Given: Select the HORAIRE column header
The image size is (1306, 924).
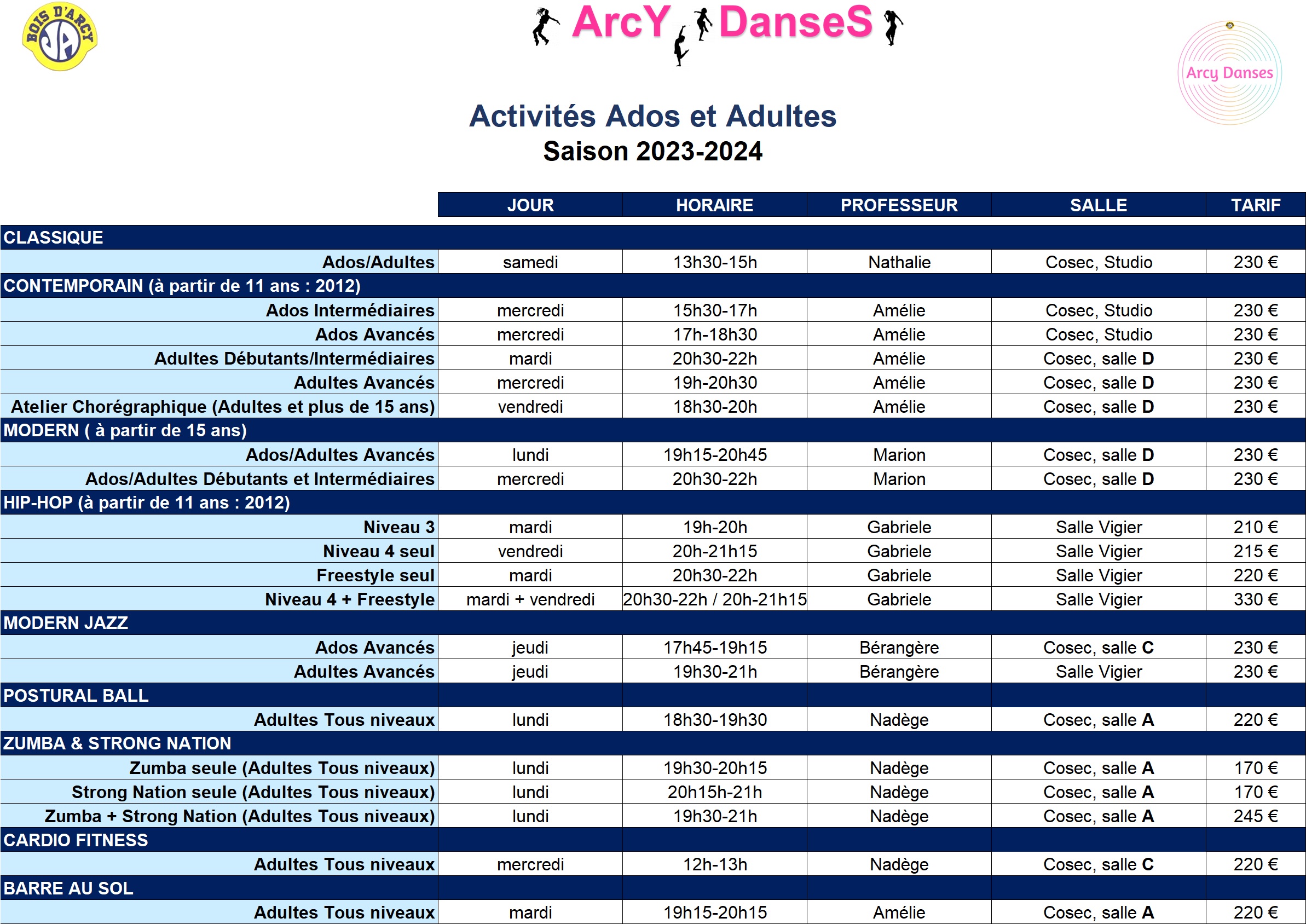Looking at the screenshot, I should tap(714, 205).
